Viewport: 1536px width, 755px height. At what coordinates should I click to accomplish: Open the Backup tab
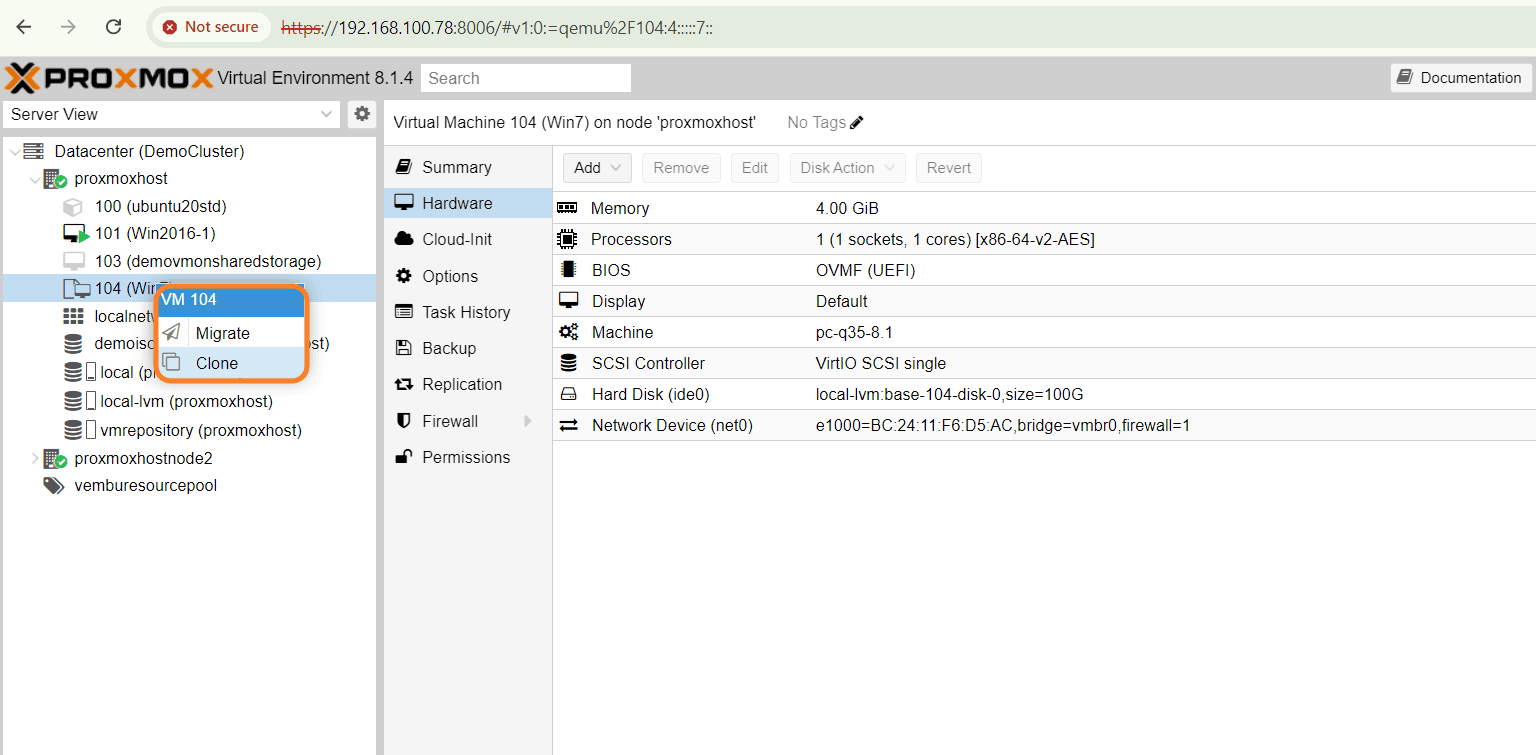468,348
